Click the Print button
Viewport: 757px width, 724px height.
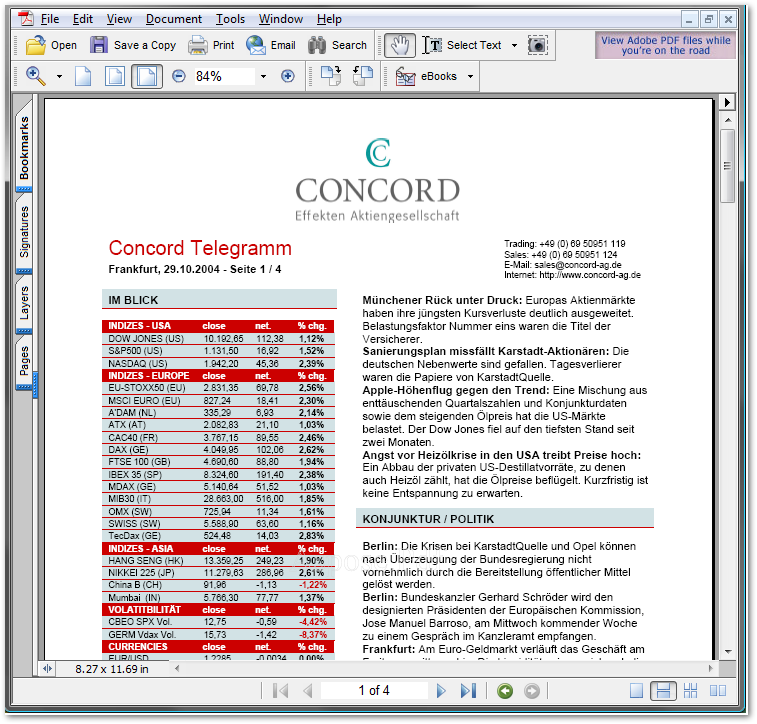coord(211,45)
